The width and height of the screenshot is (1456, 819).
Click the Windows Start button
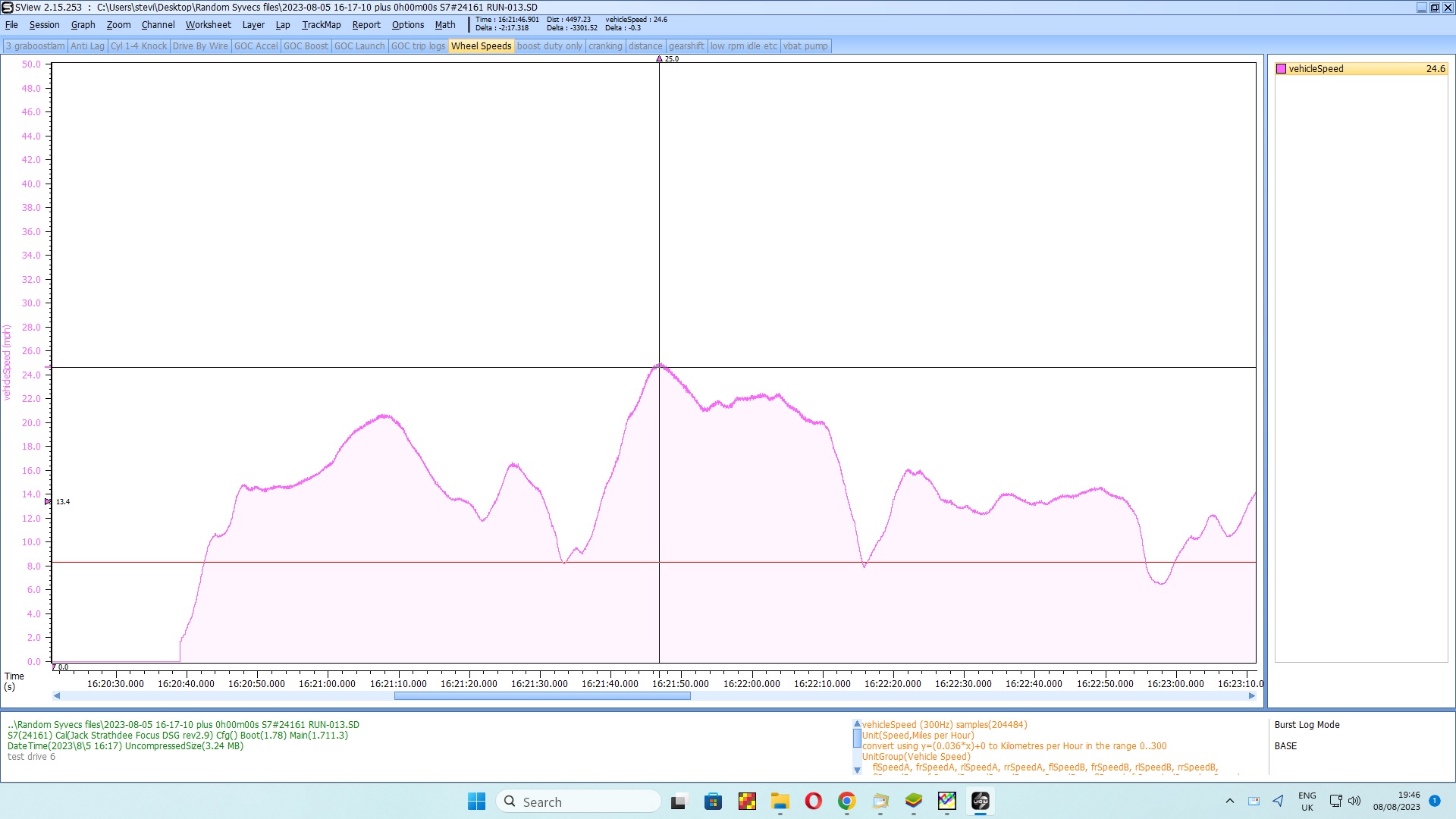click(x=476, y=802)
